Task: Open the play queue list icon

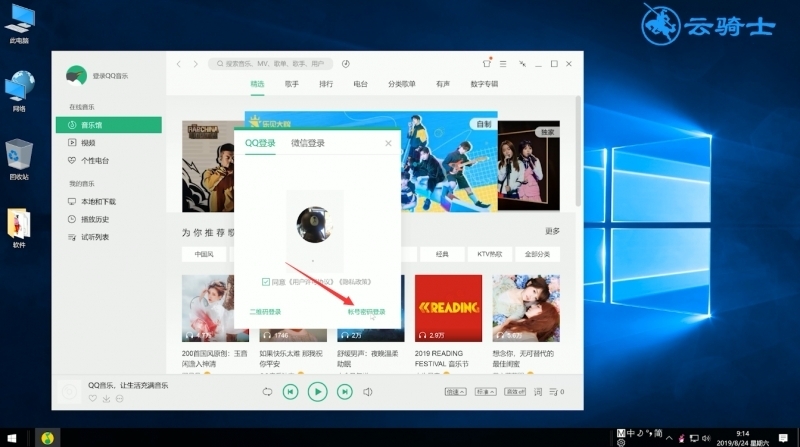Action: (x=556, y=392)
